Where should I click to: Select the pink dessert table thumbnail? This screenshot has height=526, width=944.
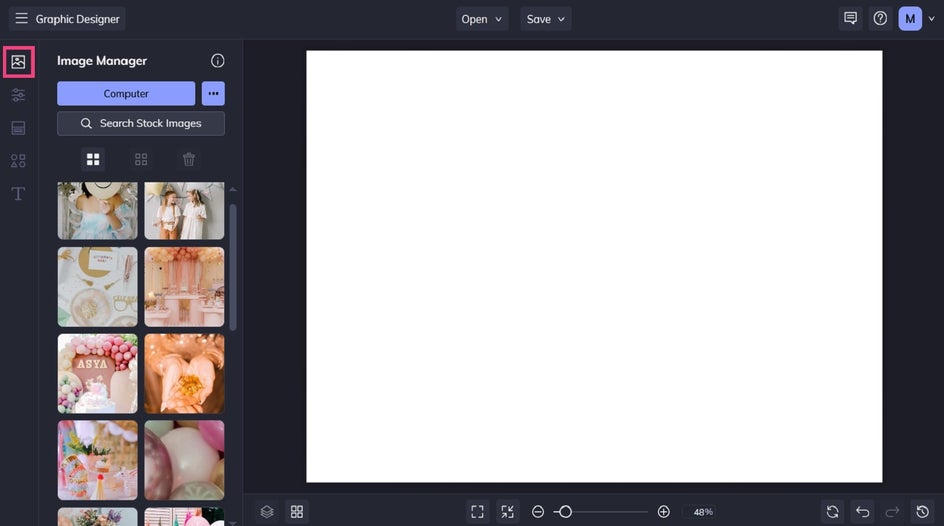[x=184, y=287]
